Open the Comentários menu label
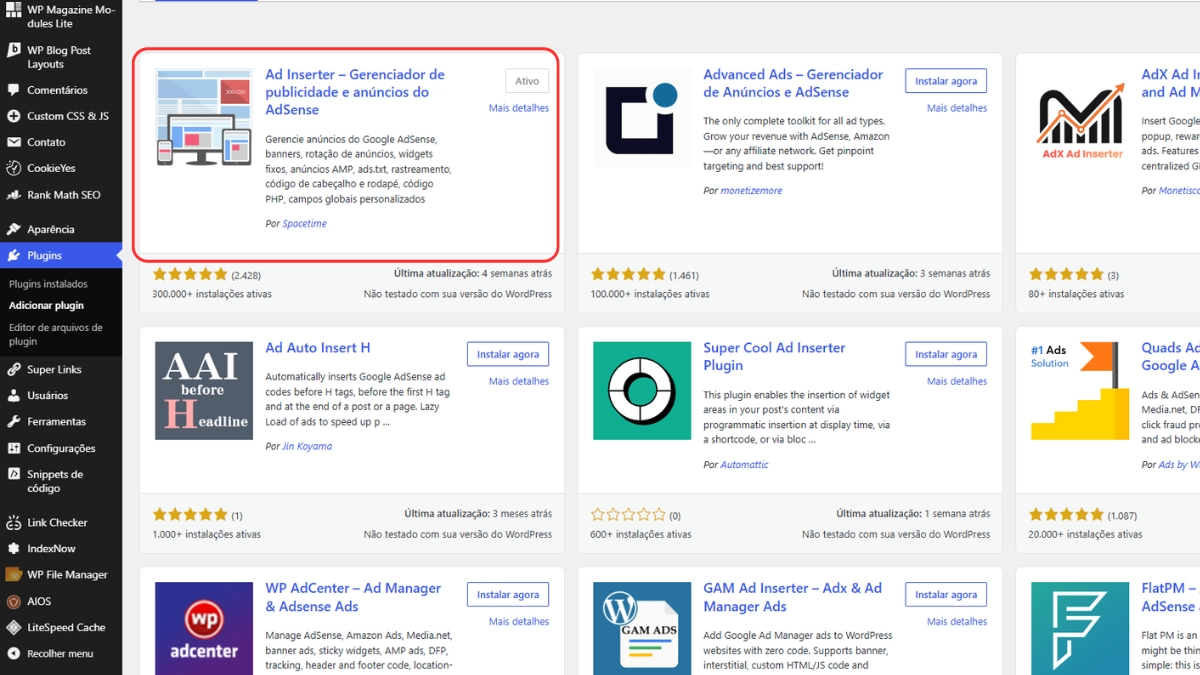Screen dimensions: 1200x675 (57, 90)
